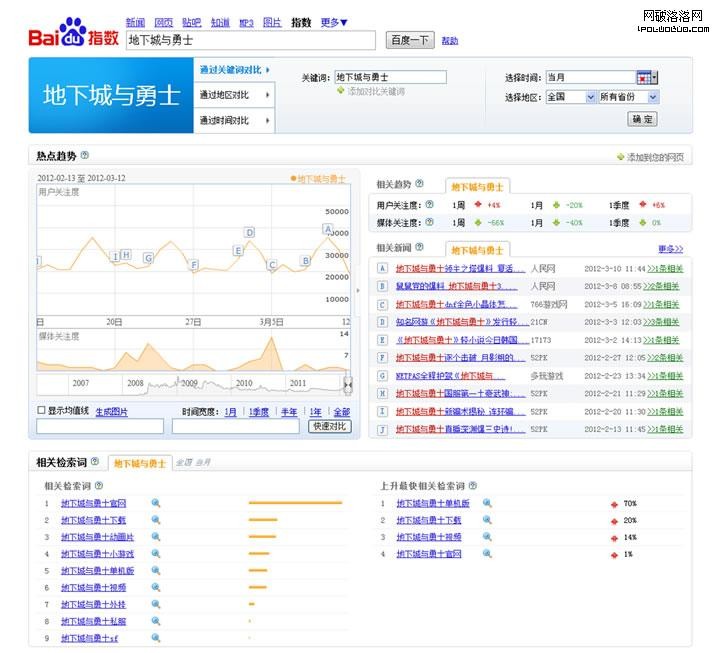Click 添加对比关键词 text
Image resolution: width=720 pixels, height=653 pixels.
[376, 91]
